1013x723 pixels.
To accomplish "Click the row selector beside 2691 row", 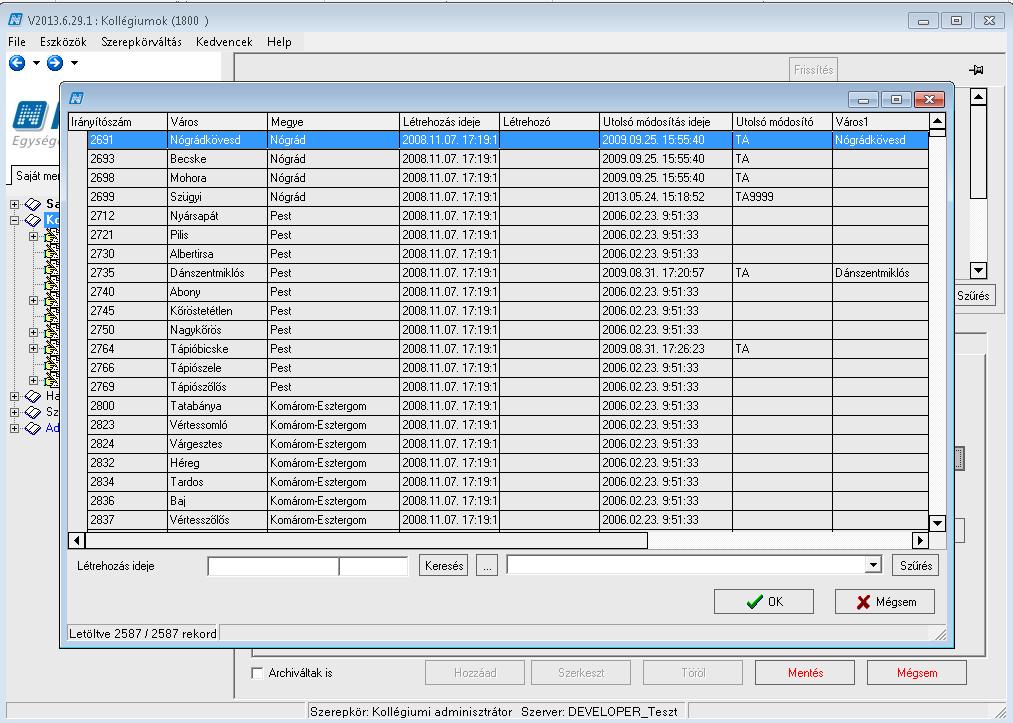I will coord(78,140).
